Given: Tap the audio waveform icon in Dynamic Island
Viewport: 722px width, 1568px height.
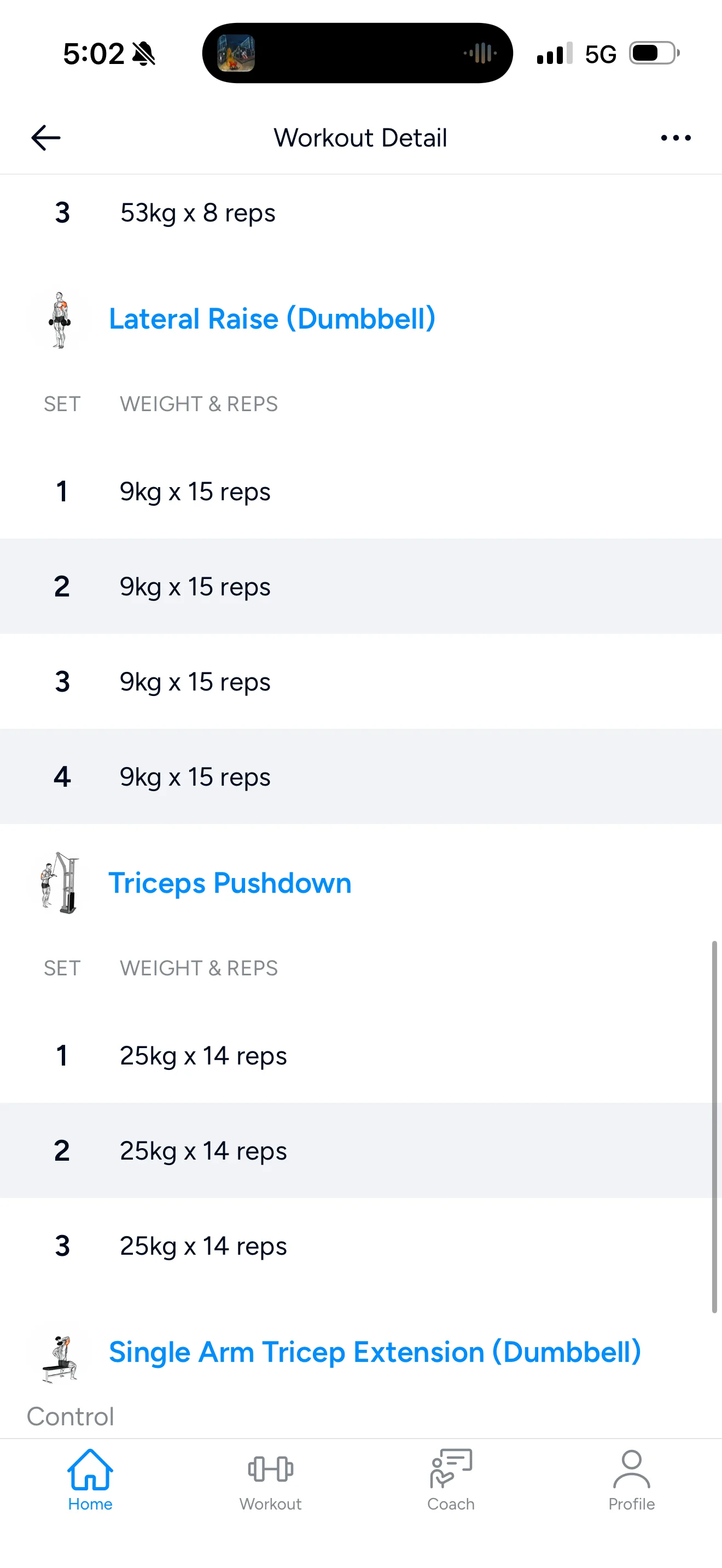Looking at the screenshot, I should pyautogui.click(x=480, y=54).
